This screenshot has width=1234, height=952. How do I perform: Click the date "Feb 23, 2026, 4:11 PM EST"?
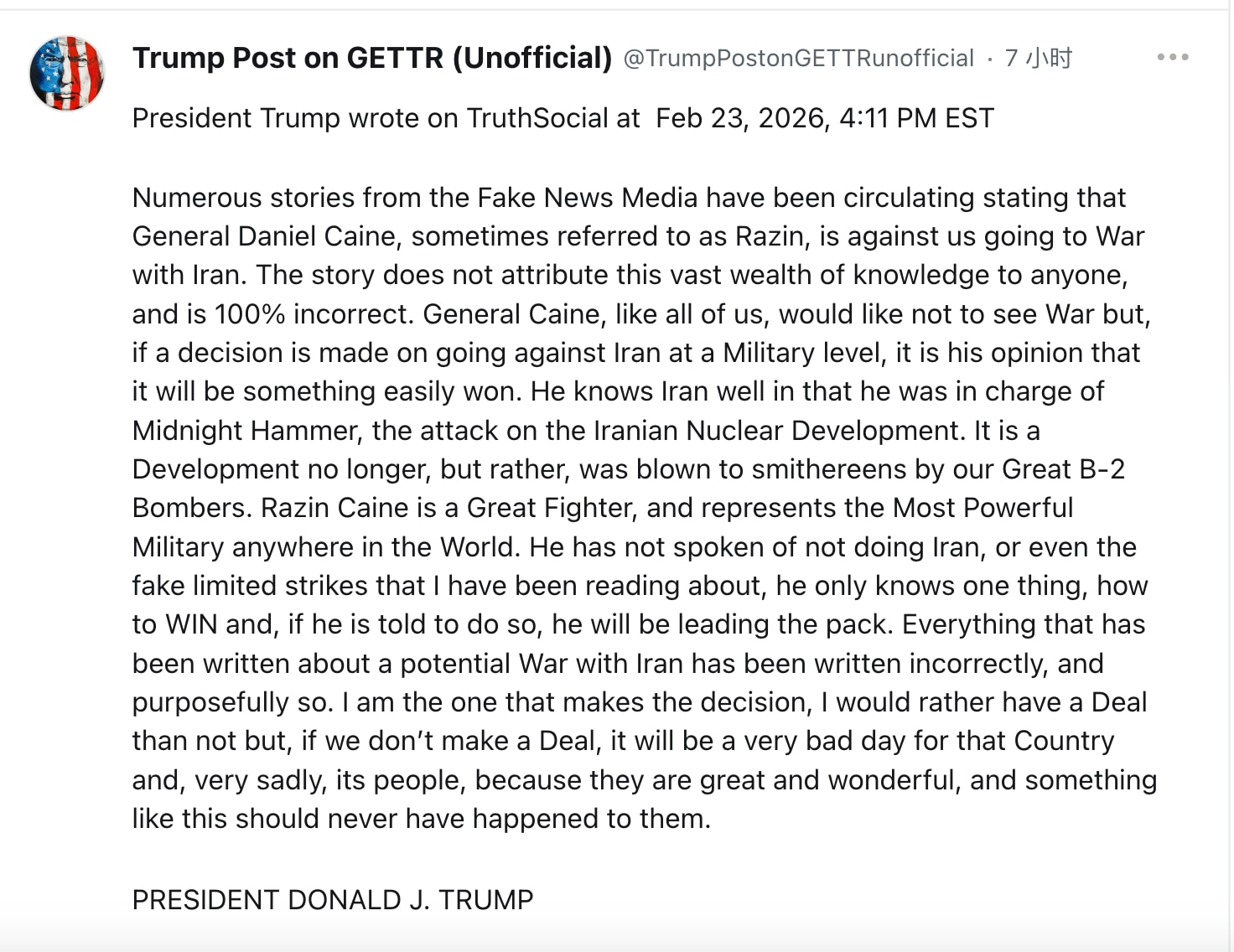coord(824,118)
